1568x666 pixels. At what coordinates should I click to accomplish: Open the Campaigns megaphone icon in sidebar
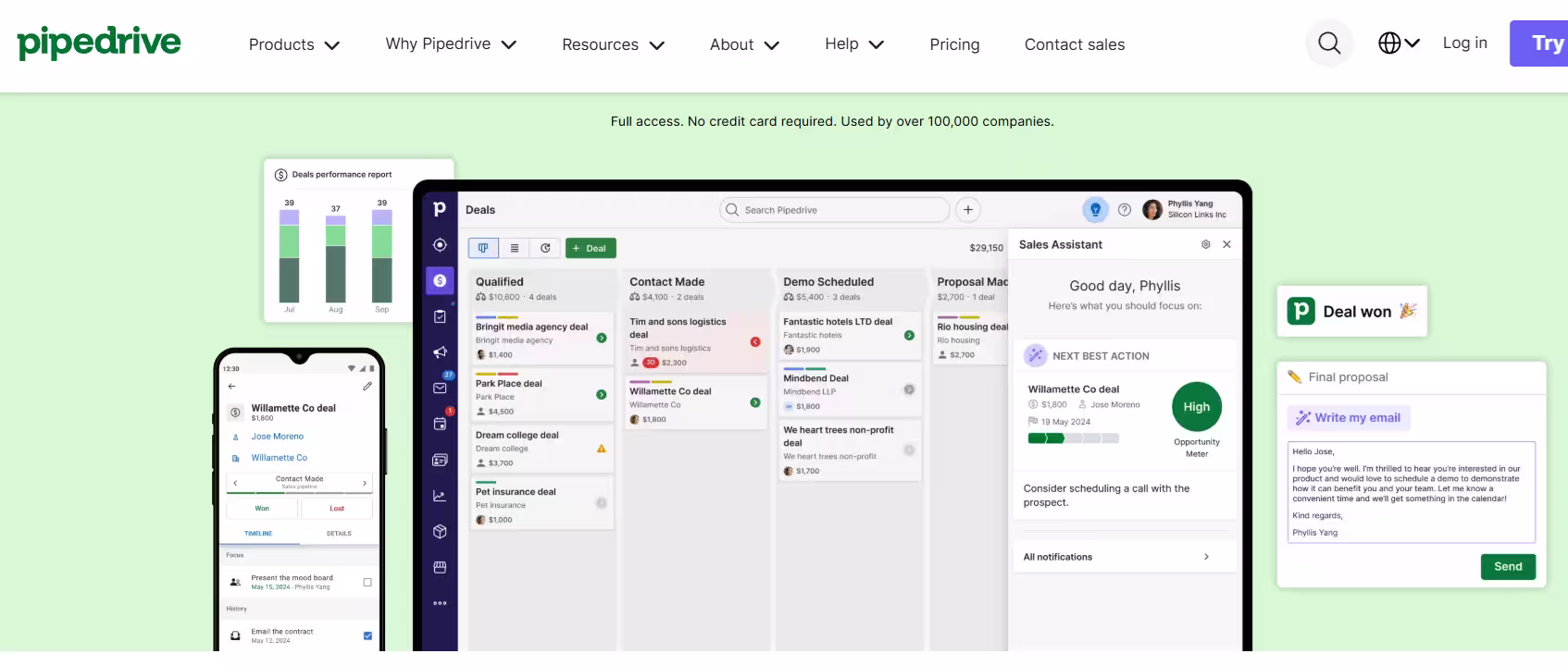440,352
